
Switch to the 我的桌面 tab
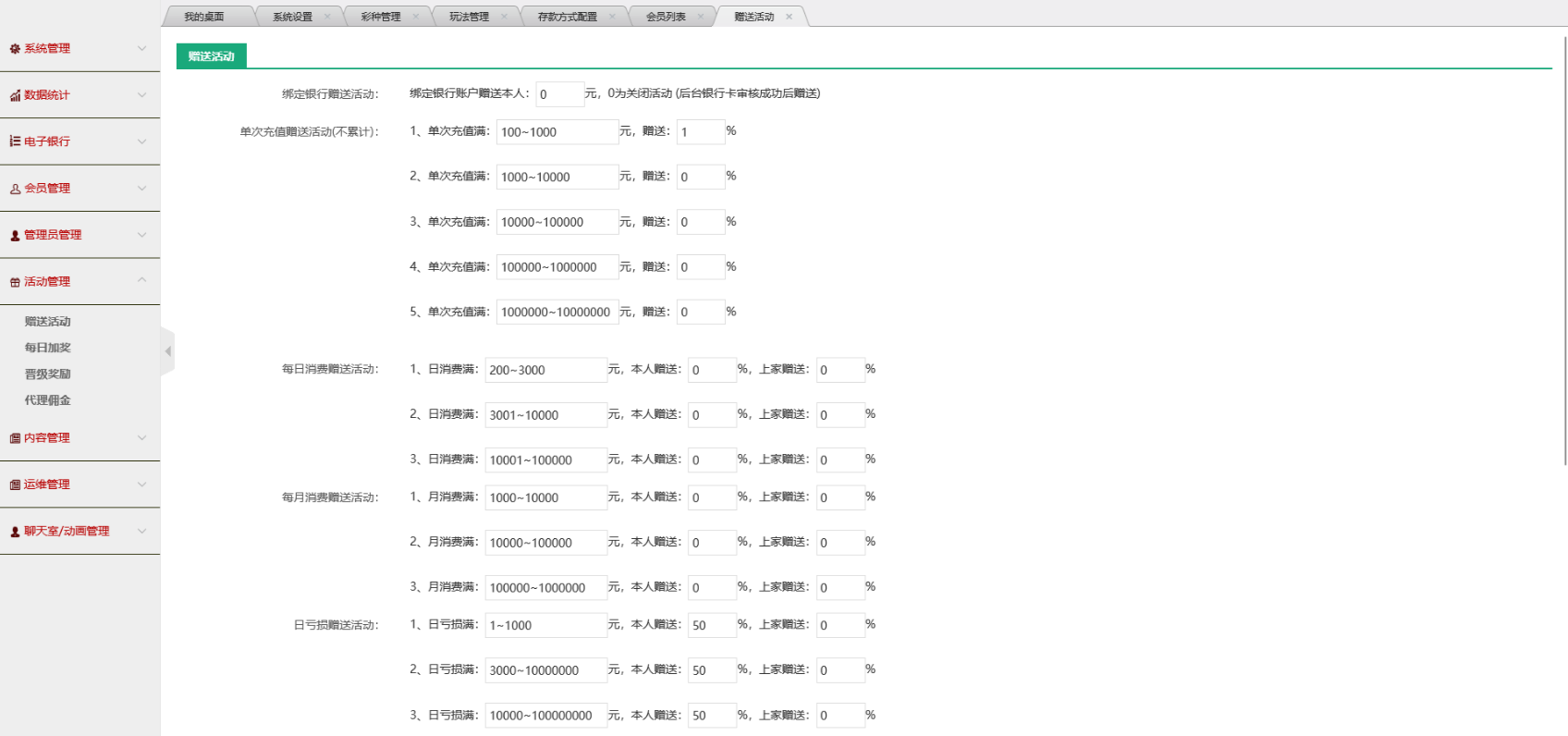click(x=203, y=17)
